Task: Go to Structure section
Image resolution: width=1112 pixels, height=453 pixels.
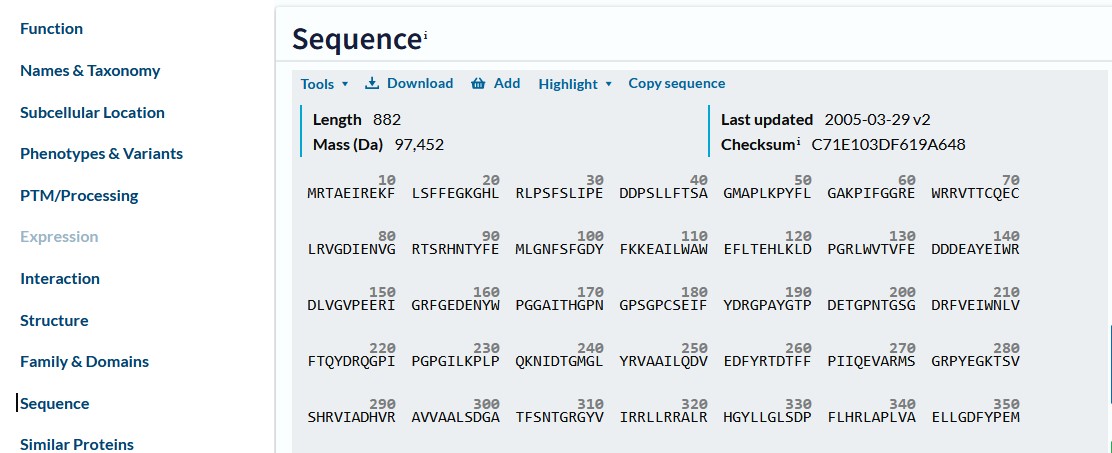Action: 54,321
